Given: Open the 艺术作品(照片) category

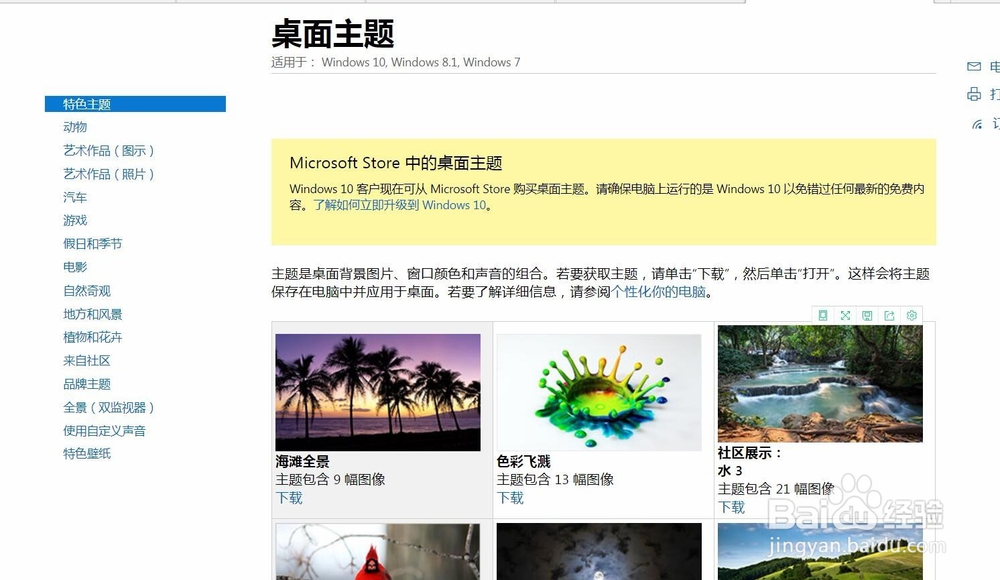Looking at the screenshot, I should (108, 174).
